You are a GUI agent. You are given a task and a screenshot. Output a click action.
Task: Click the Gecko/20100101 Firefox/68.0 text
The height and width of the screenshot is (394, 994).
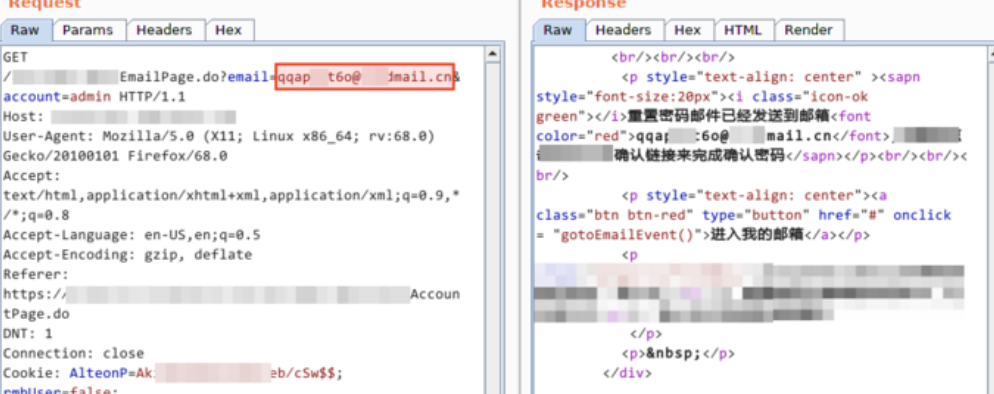click(x=115, y=156)
